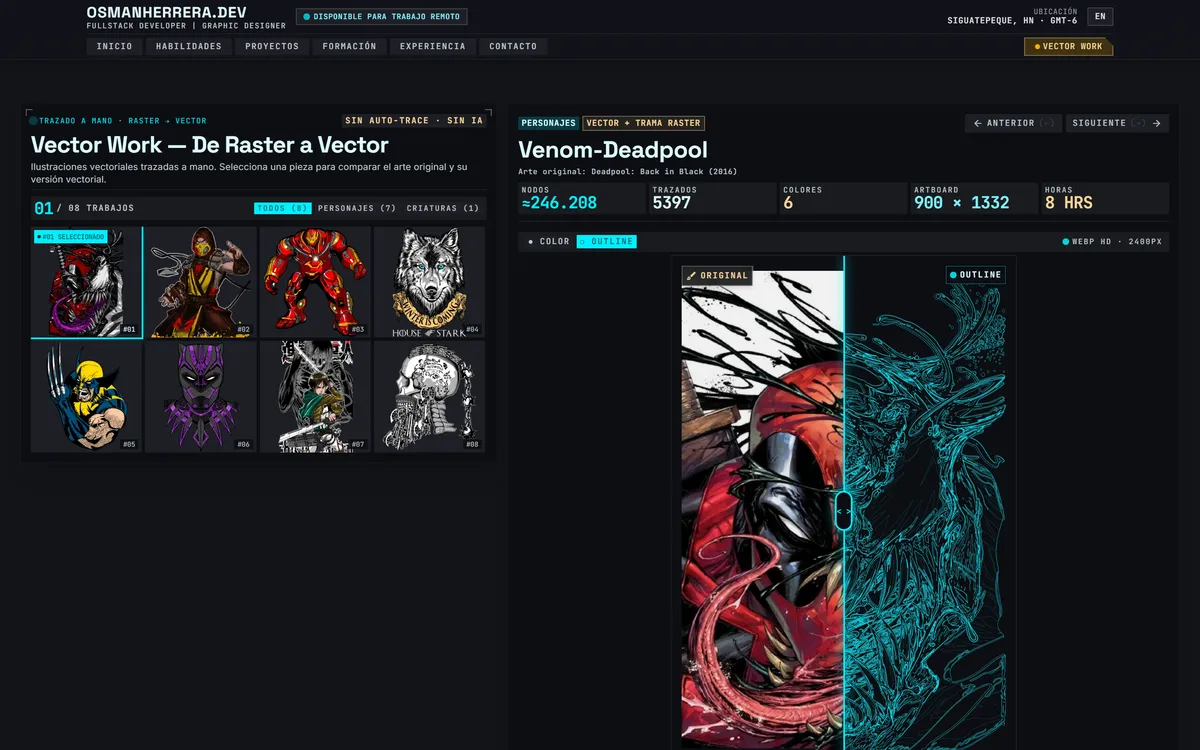Screen dimensions: 1200x750
Task: Click the comparison slider handle
Action: [843, 510]
